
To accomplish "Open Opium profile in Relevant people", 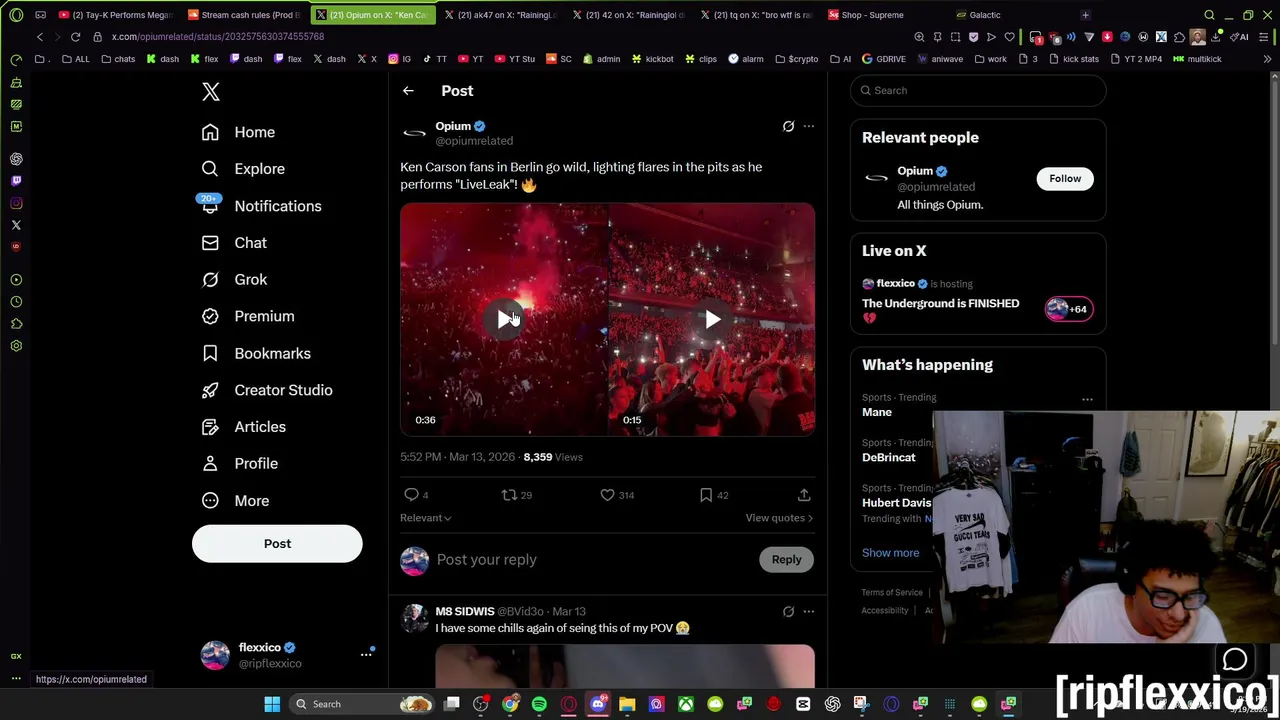I will click(x=914, y=171).
